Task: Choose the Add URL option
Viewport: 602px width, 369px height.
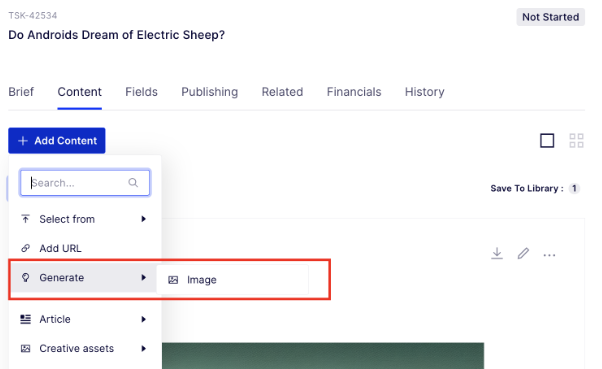Action: (84, 248)
